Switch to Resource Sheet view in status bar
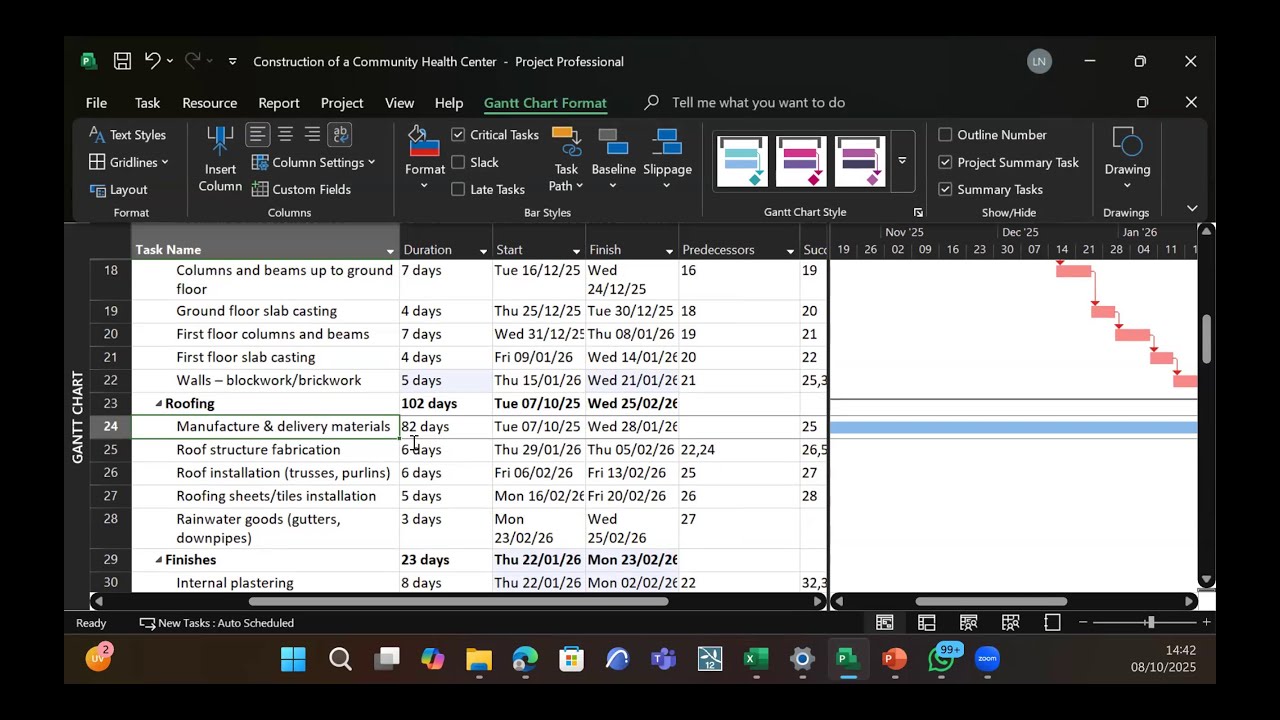This screenshot has width=1280, height=720. pyautogui.click(x=1011, y=622)
